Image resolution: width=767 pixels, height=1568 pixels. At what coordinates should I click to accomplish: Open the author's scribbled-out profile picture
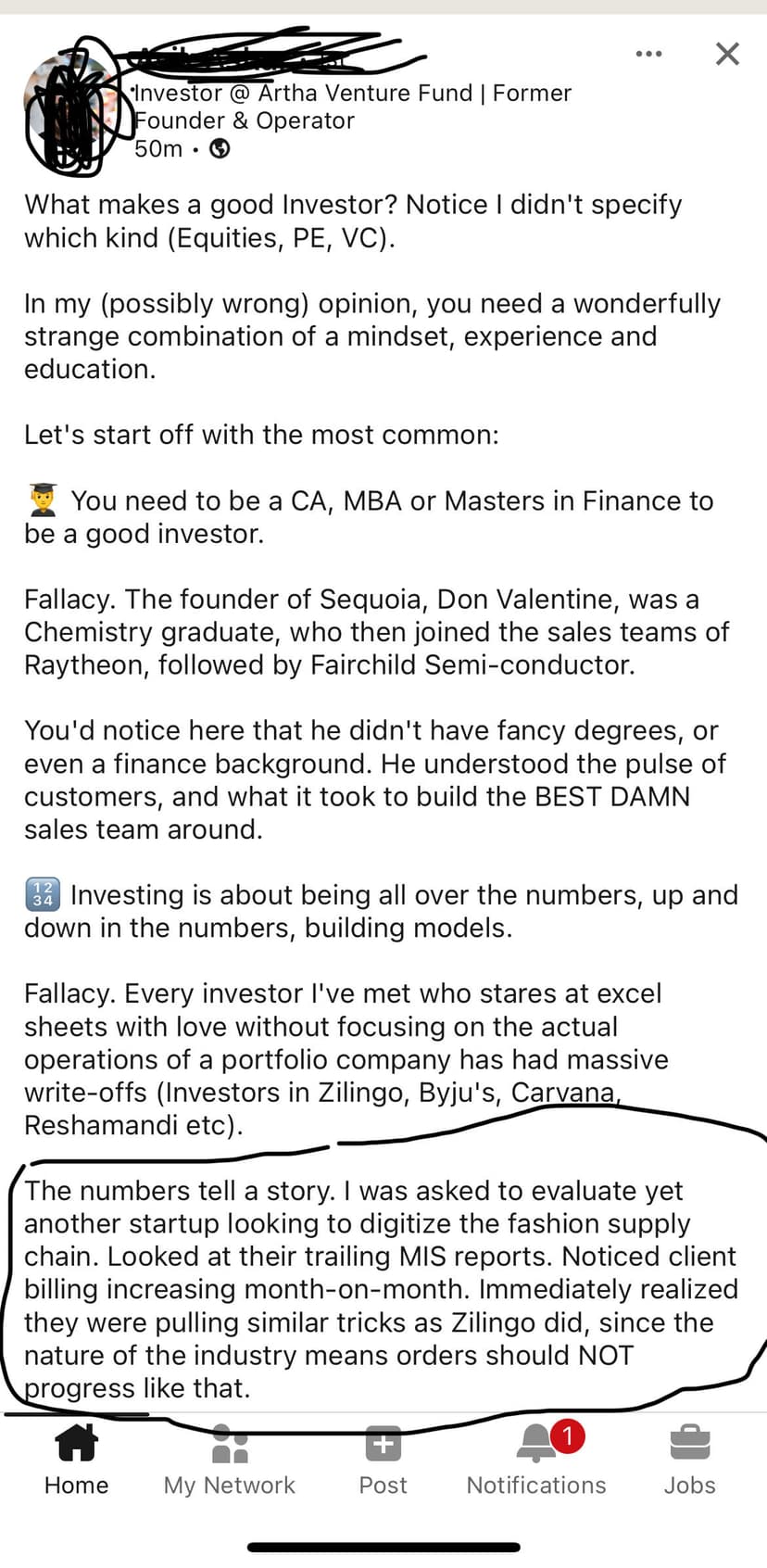pos(70,109)
